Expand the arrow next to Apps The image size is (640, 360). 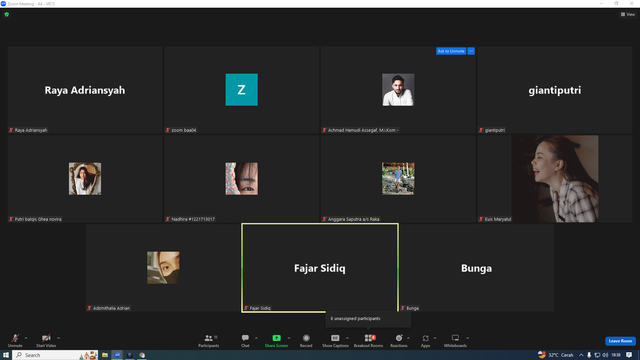435,338
